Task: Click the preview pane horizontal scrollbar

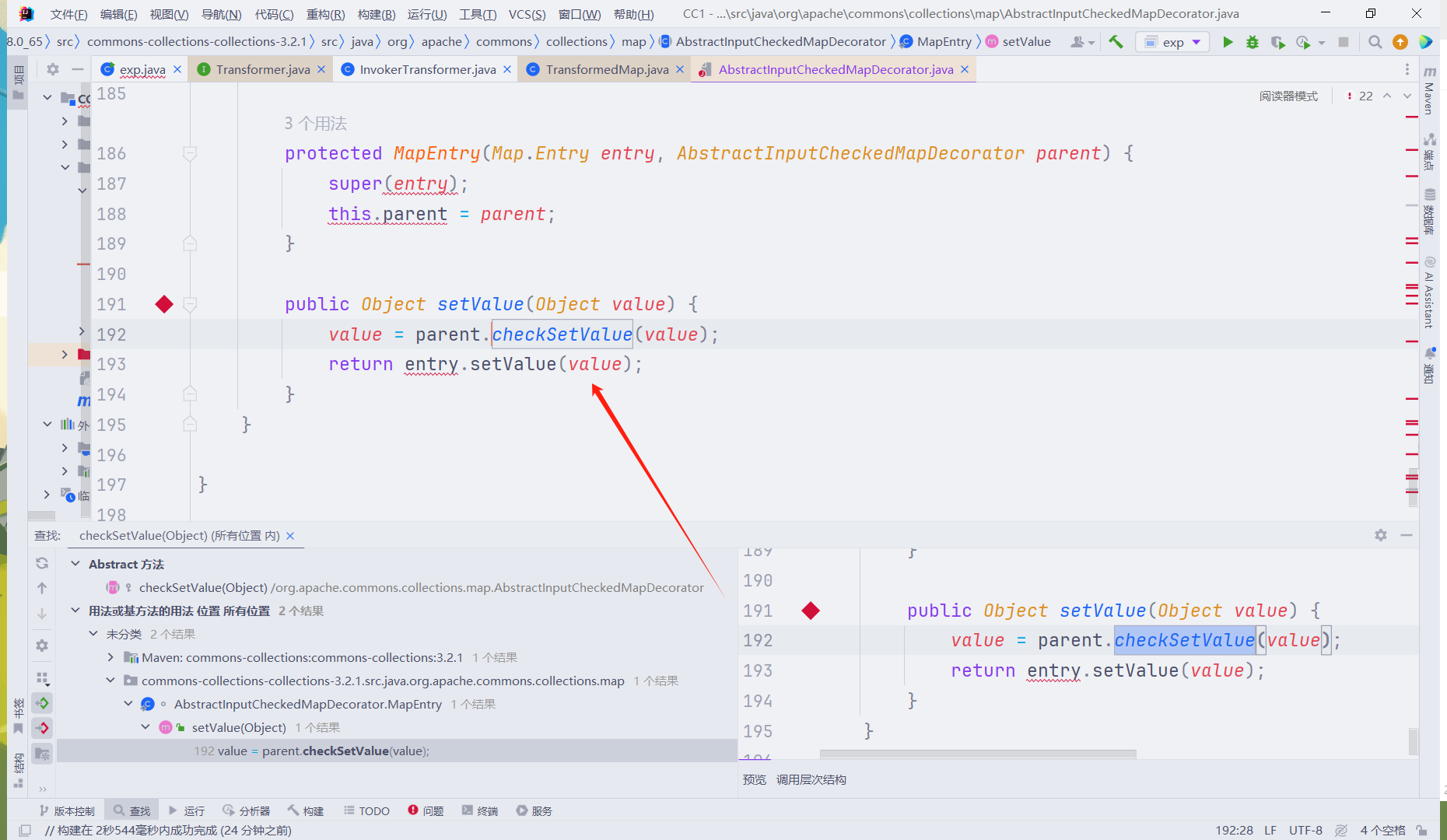Action: click(978, 754)
